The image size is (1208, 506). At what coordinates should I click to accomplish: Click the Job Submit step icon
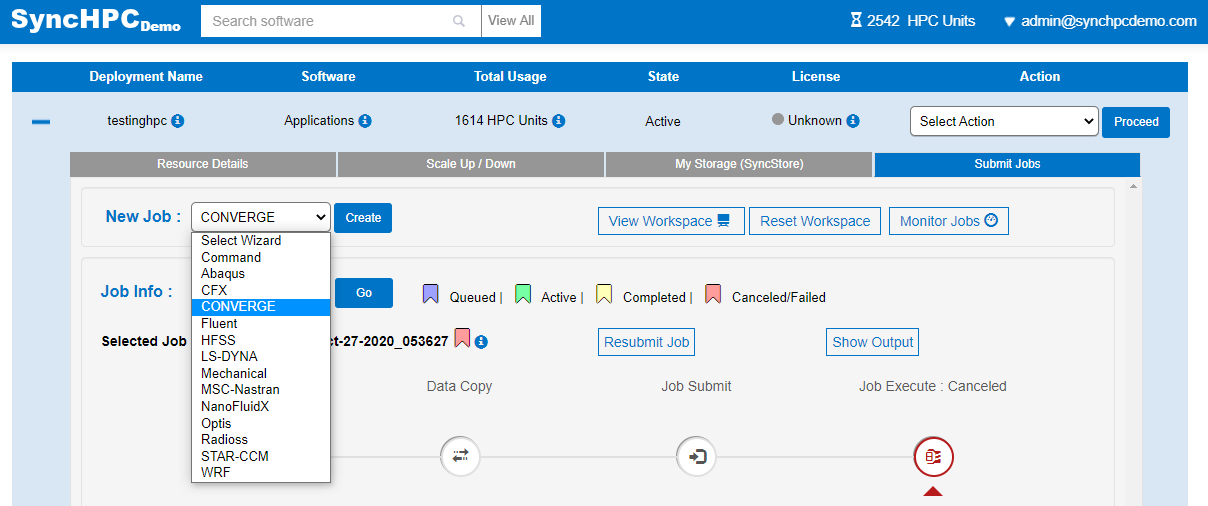point(696,457)
